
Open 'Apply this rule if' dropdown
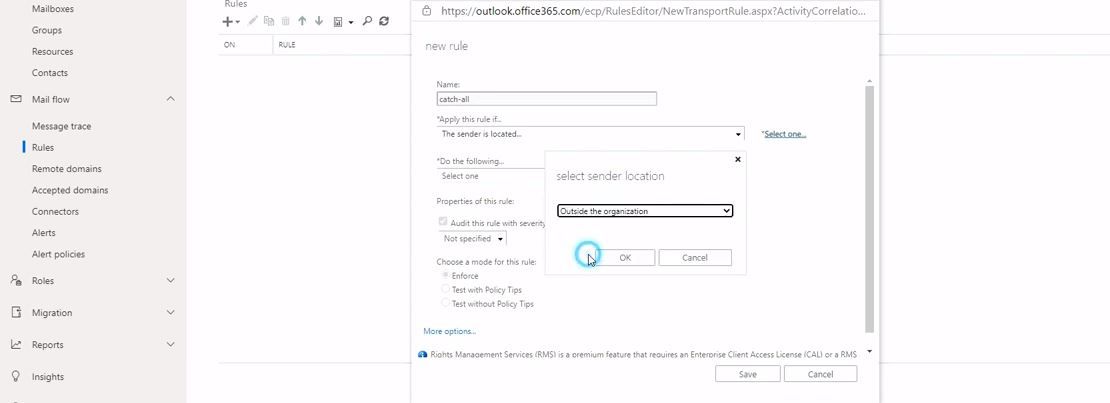tap(590, 134)
